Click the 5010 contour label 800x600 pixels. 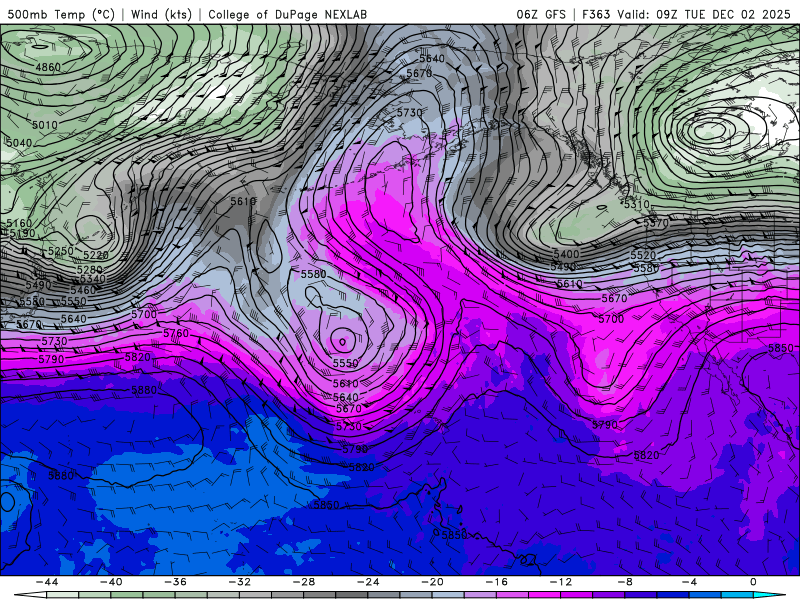45,125
